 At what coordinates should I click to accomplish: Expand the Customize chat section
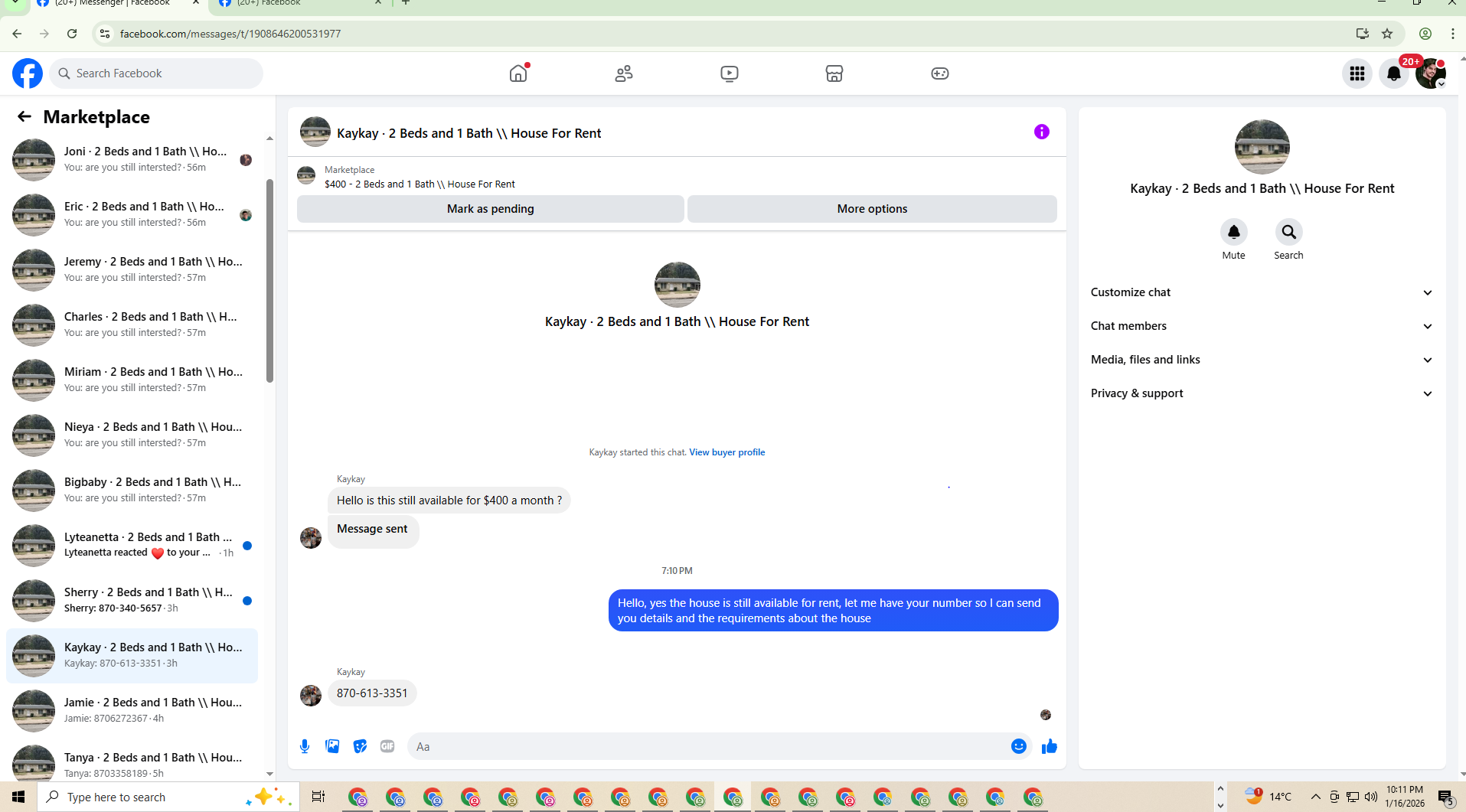point(1262,292)
